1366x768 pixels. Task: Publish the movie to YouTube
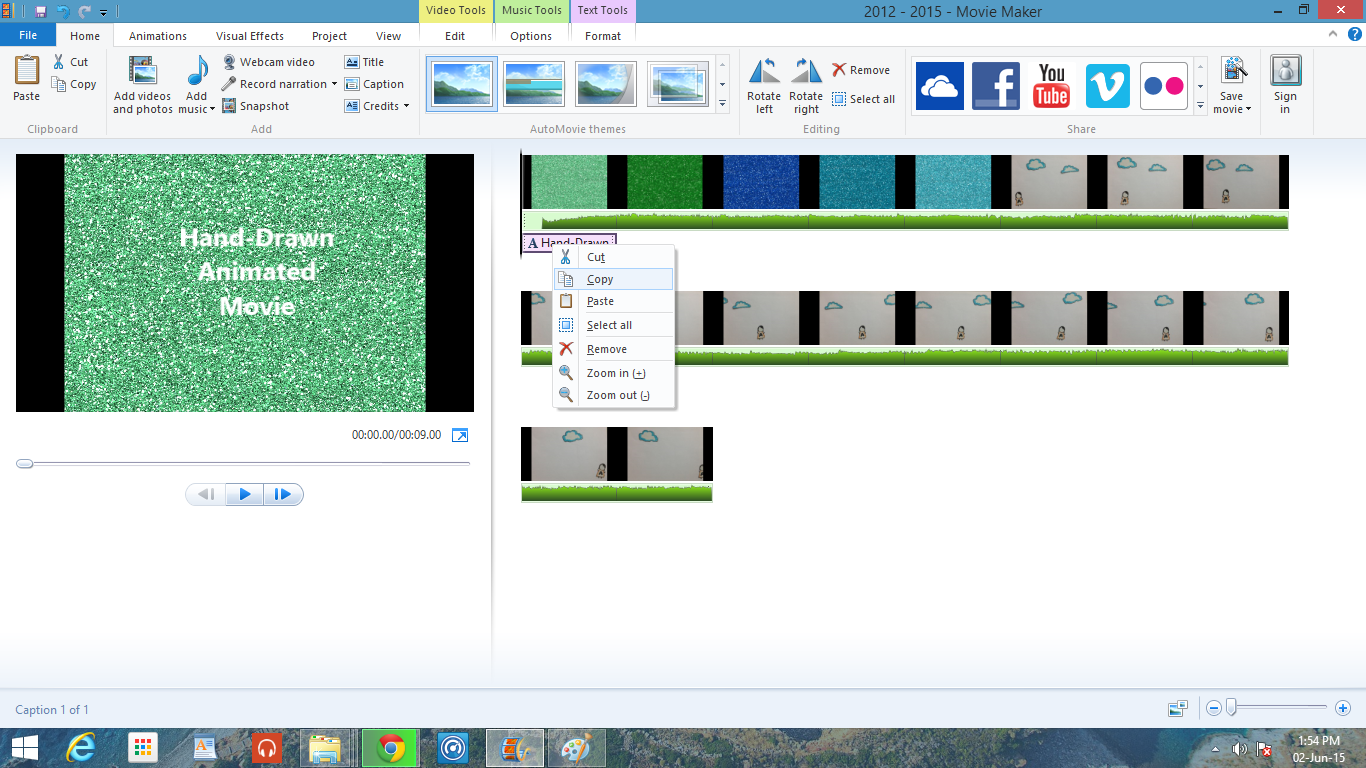[1052, 86]
